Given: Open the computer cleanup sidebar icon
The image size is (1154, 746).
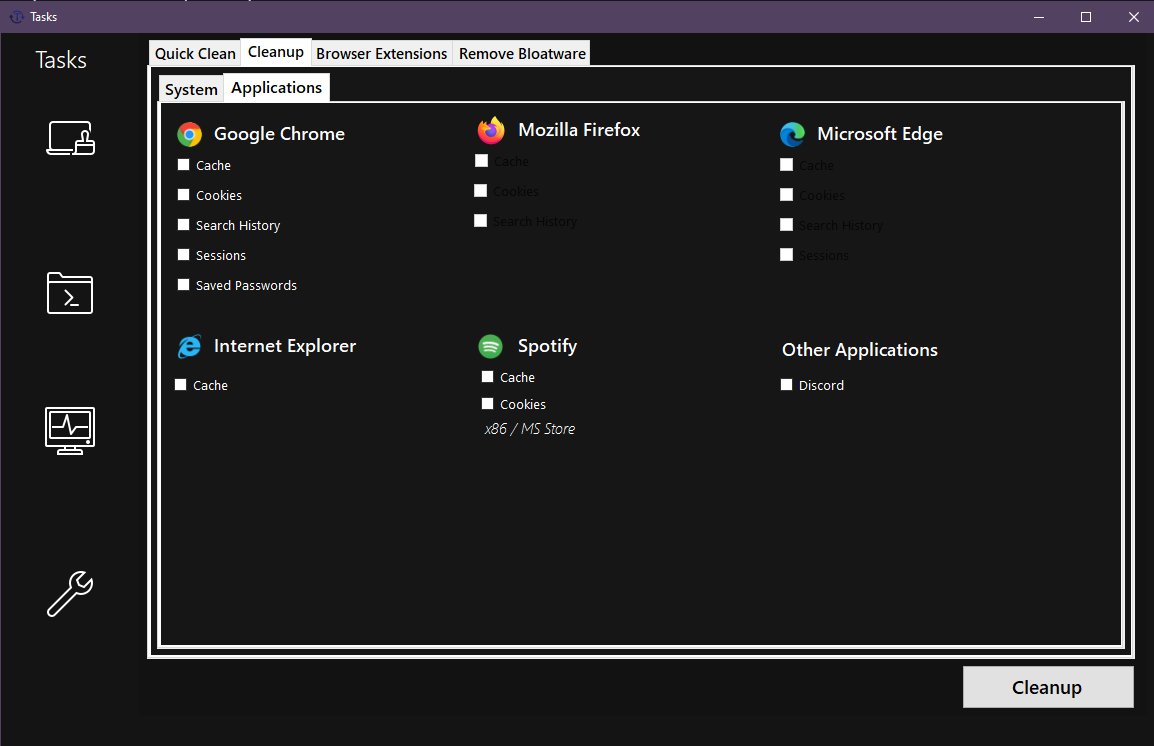Looking at the screenshot, I should [x=71, y=138].
